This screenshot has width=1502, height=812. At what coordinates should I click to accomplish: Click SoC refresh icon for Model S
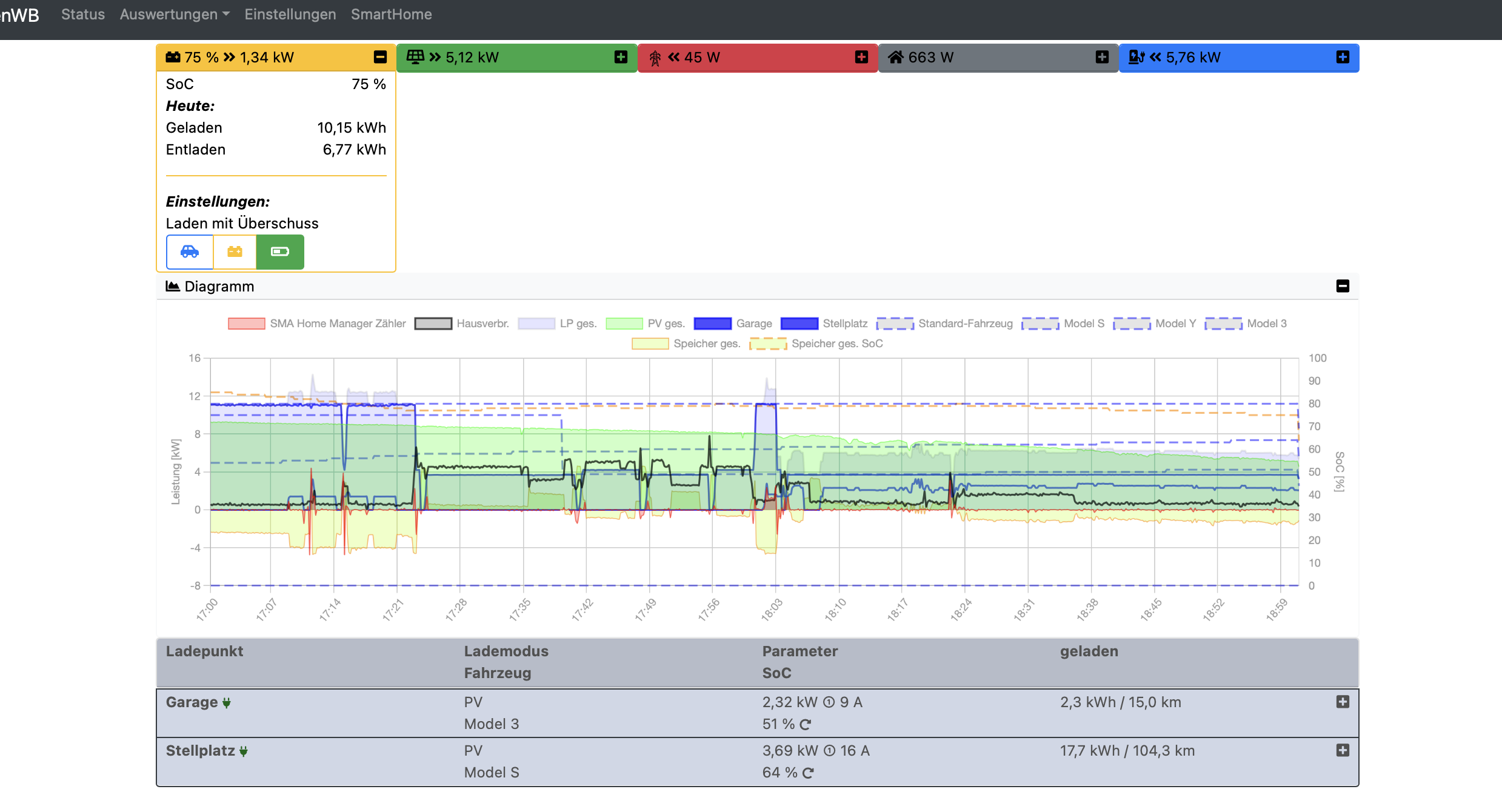tap(808, 773)
